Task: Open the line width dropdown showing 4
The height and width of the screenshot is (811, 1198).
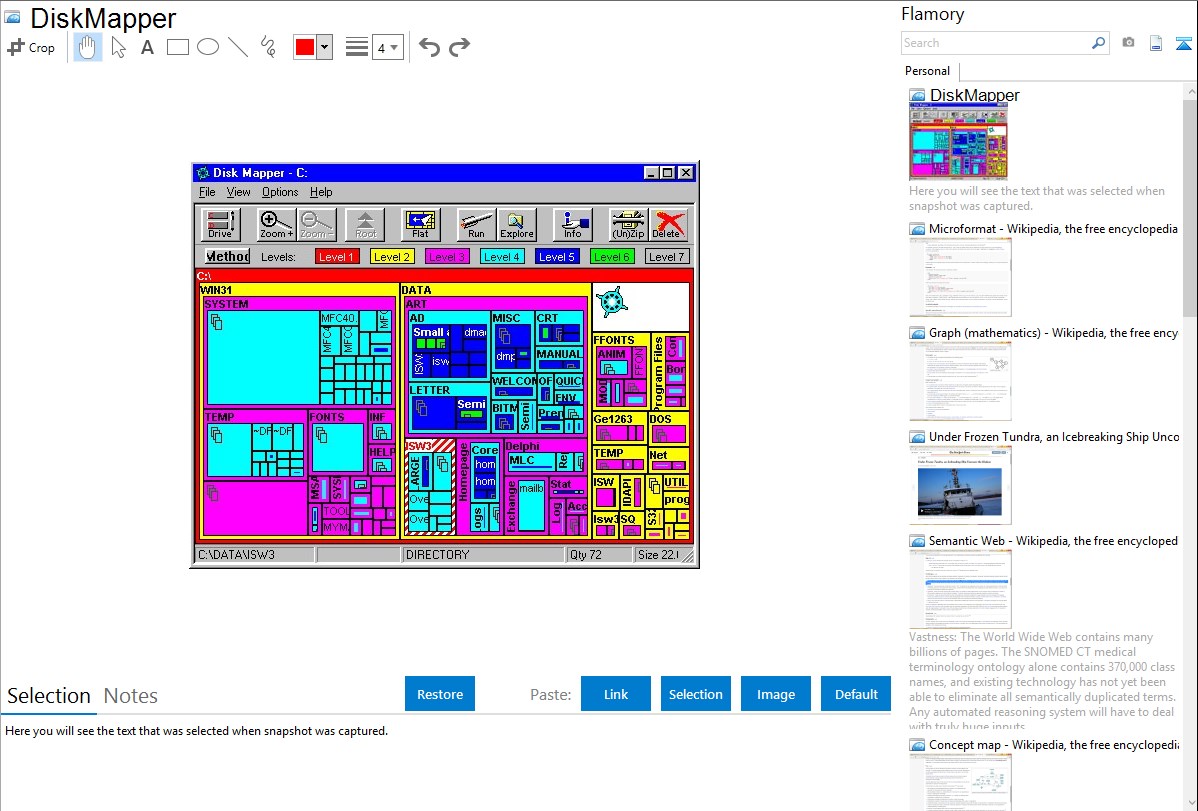Action: tap(387, 47)
